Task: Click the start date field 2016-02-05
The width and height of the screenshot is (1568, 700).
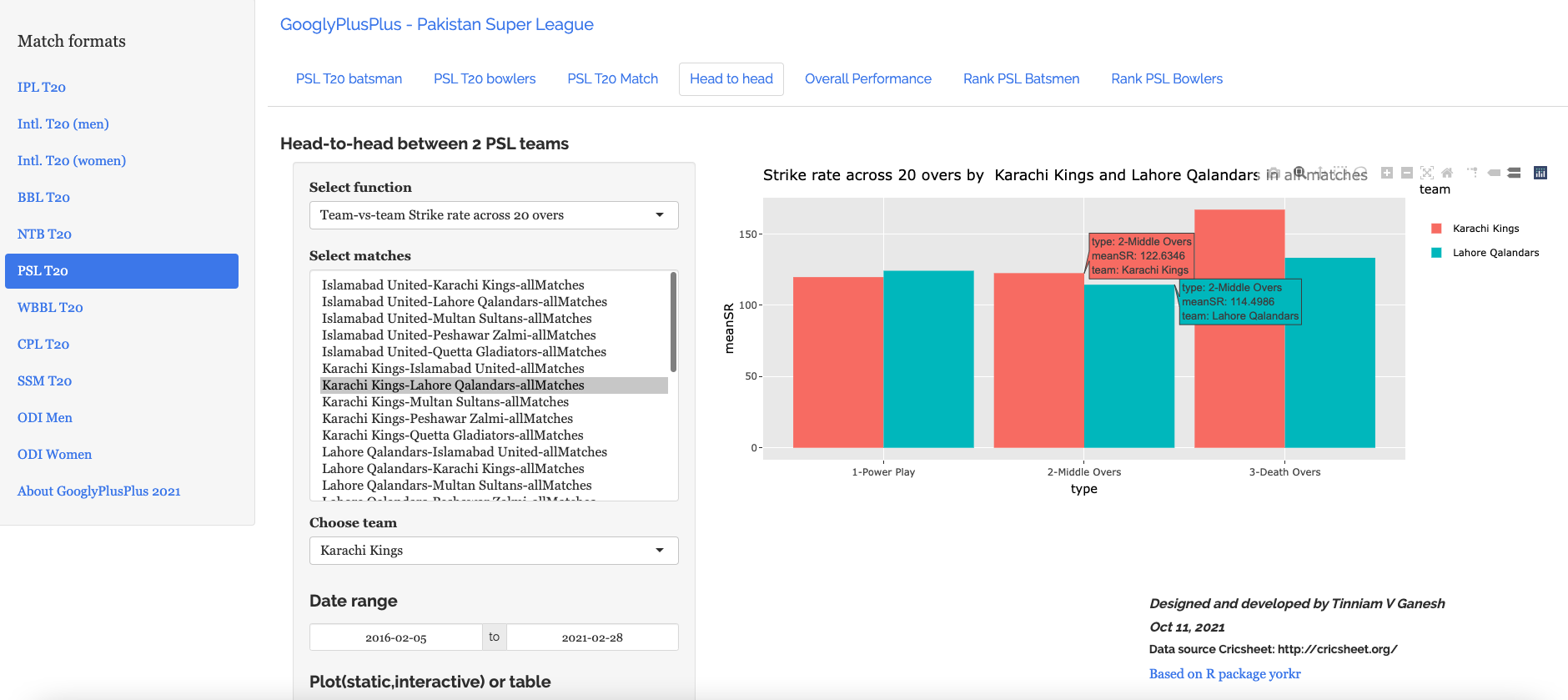Action: tap(396, 637)
